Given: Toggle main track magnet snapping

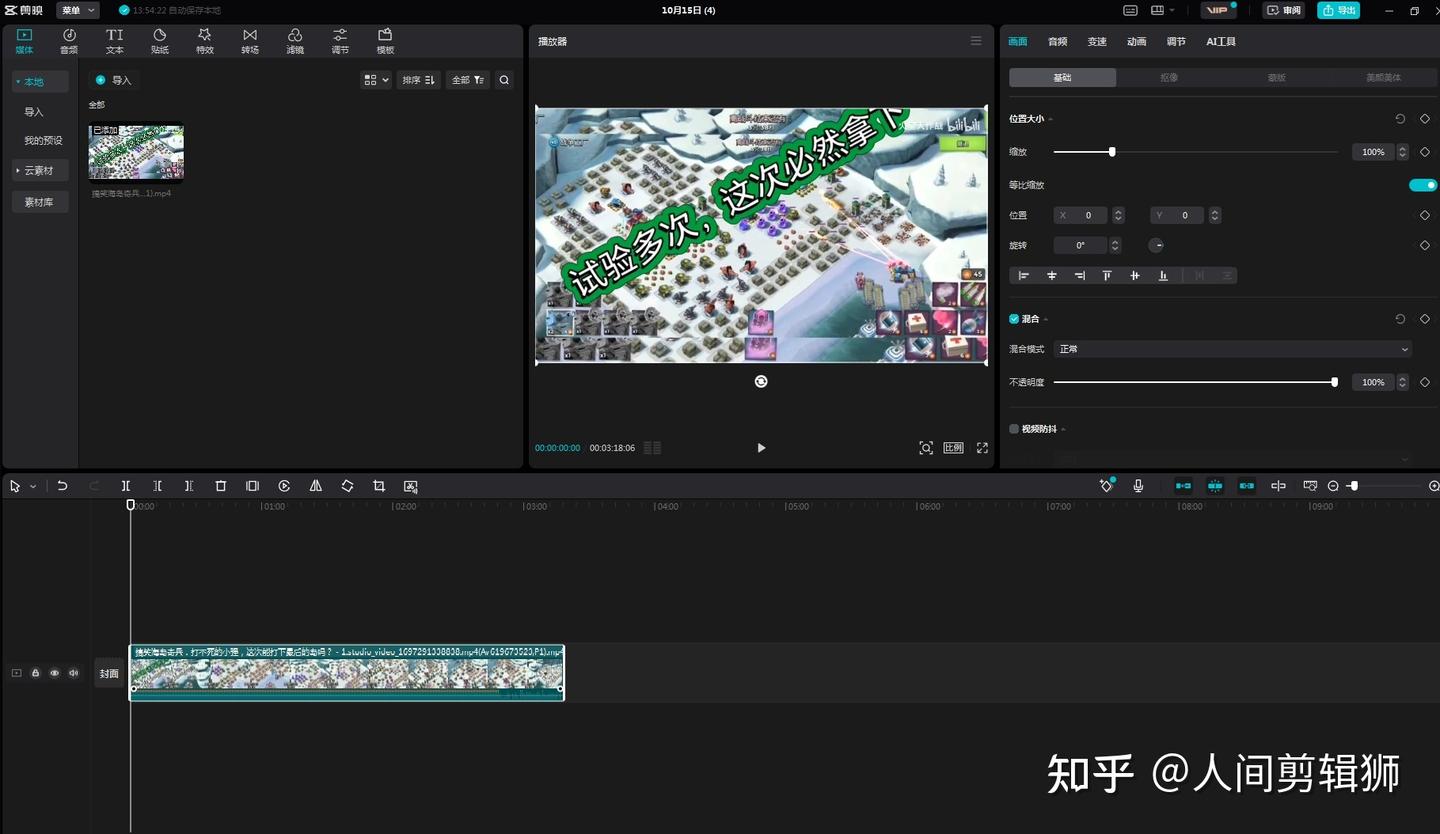Looking at the screenshot, I should (x=1183, y=486).
